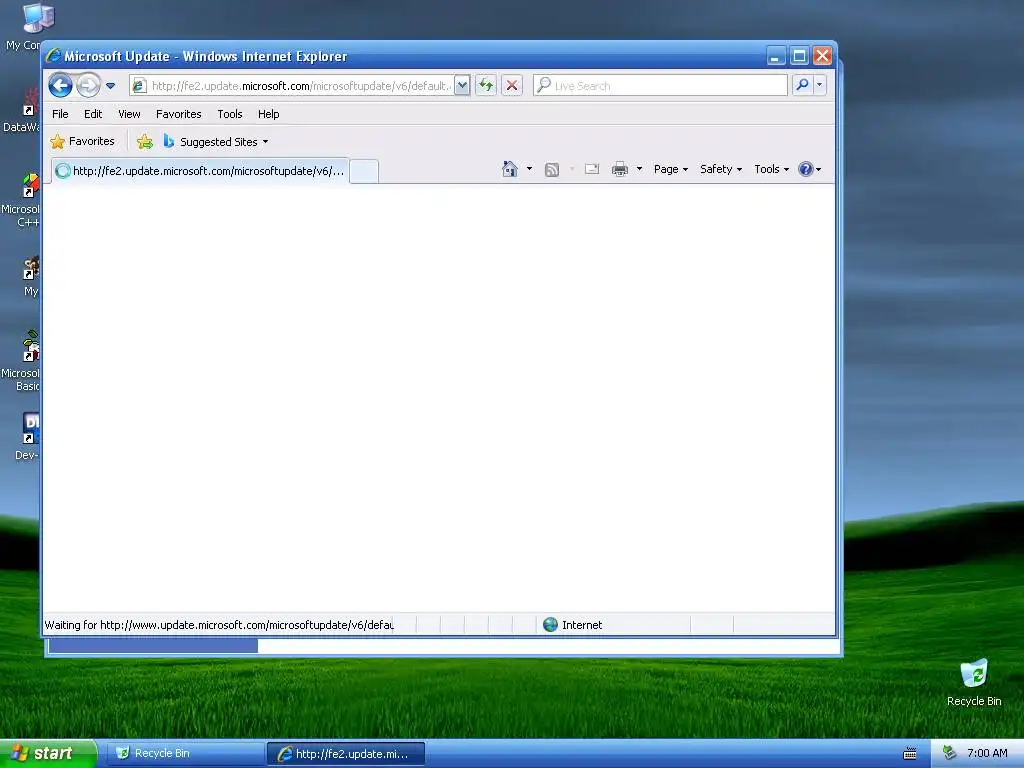
Task: Refresh the page with green arrows button
Action: point(486,86)
